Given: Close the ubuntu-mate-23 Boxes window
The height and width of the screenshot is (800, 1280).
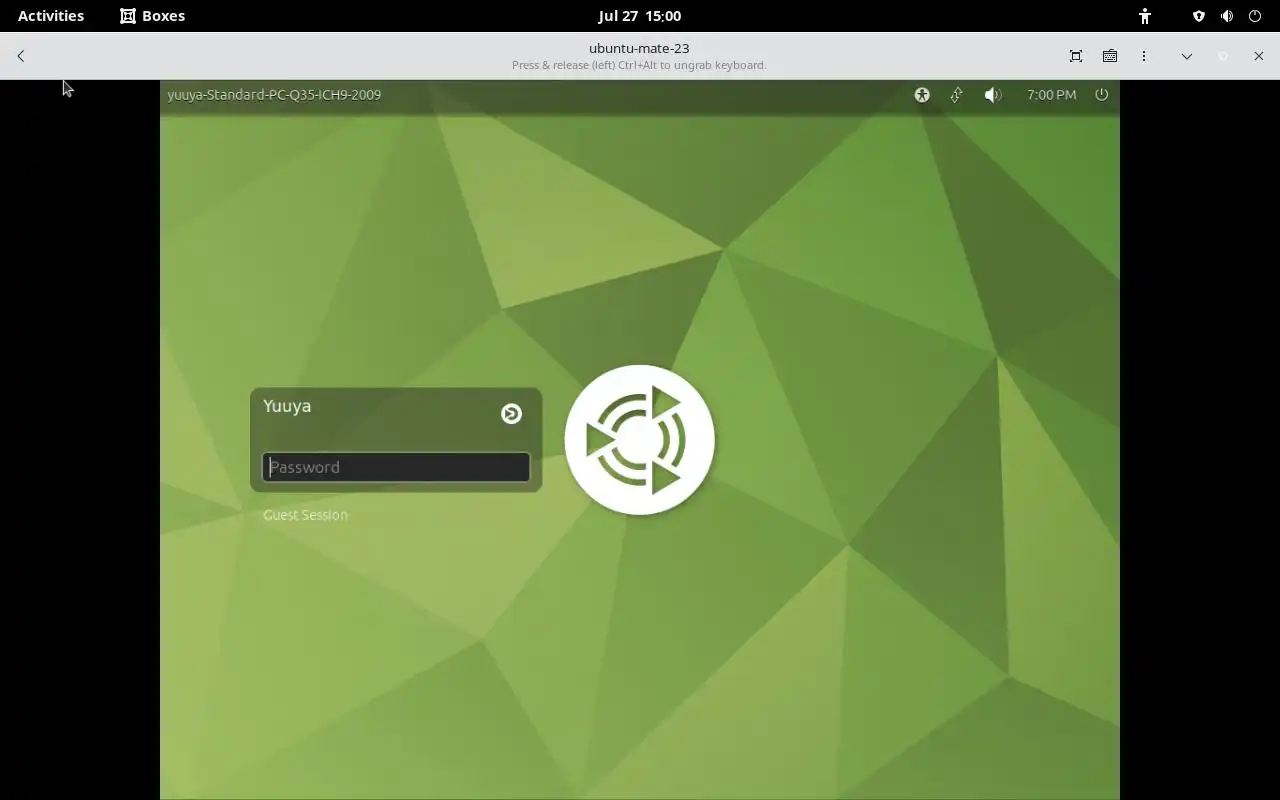Looking at the screenshot, I should (1258, 56).
